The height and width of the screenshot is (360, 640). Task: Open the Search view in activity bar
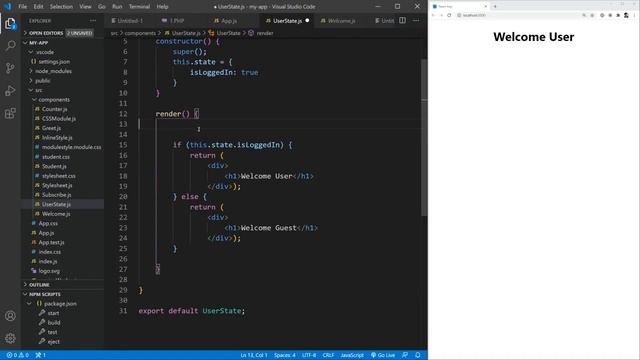click(10, 45)
